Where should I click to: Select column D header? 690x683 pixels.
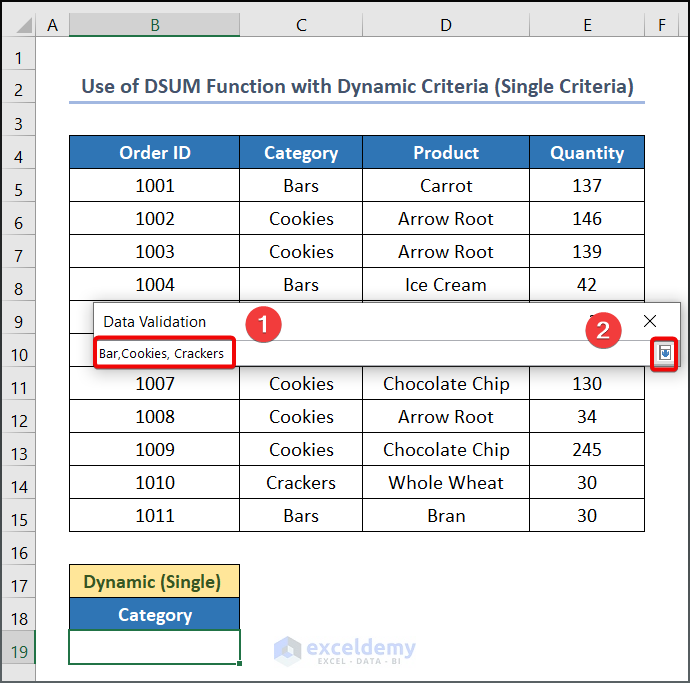[446, 25]
